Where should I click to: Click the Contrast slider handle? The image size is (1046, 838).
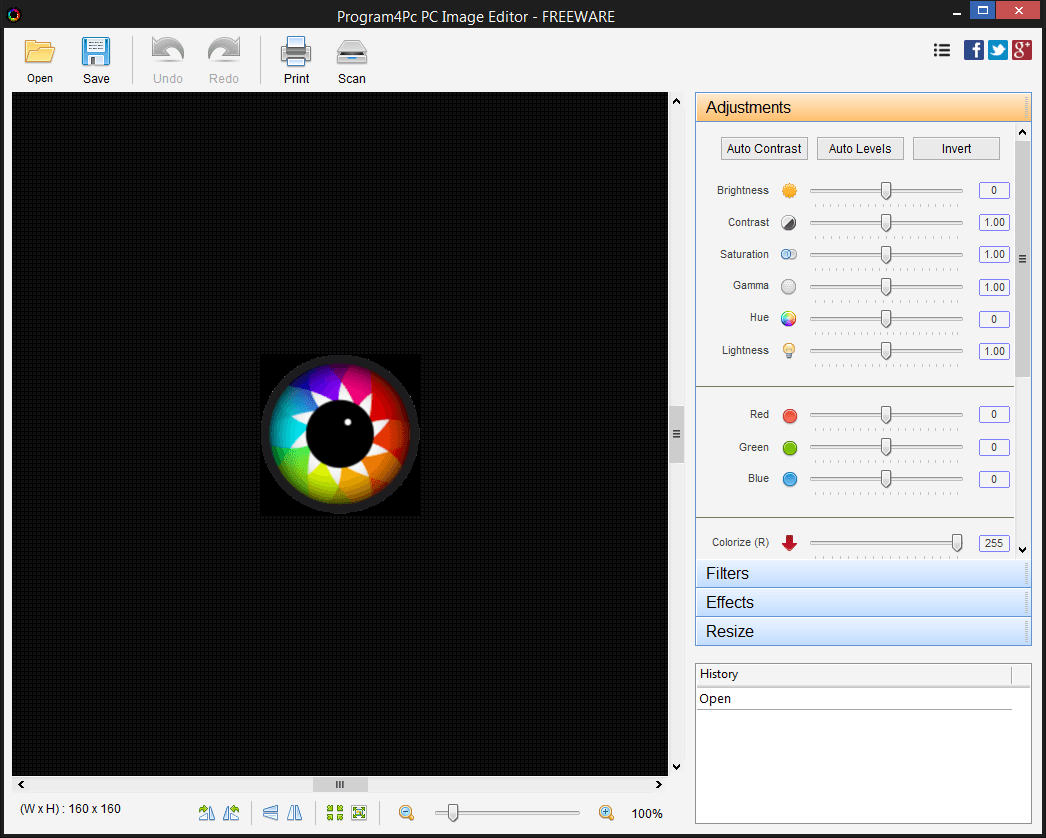(x=886, y=223)
